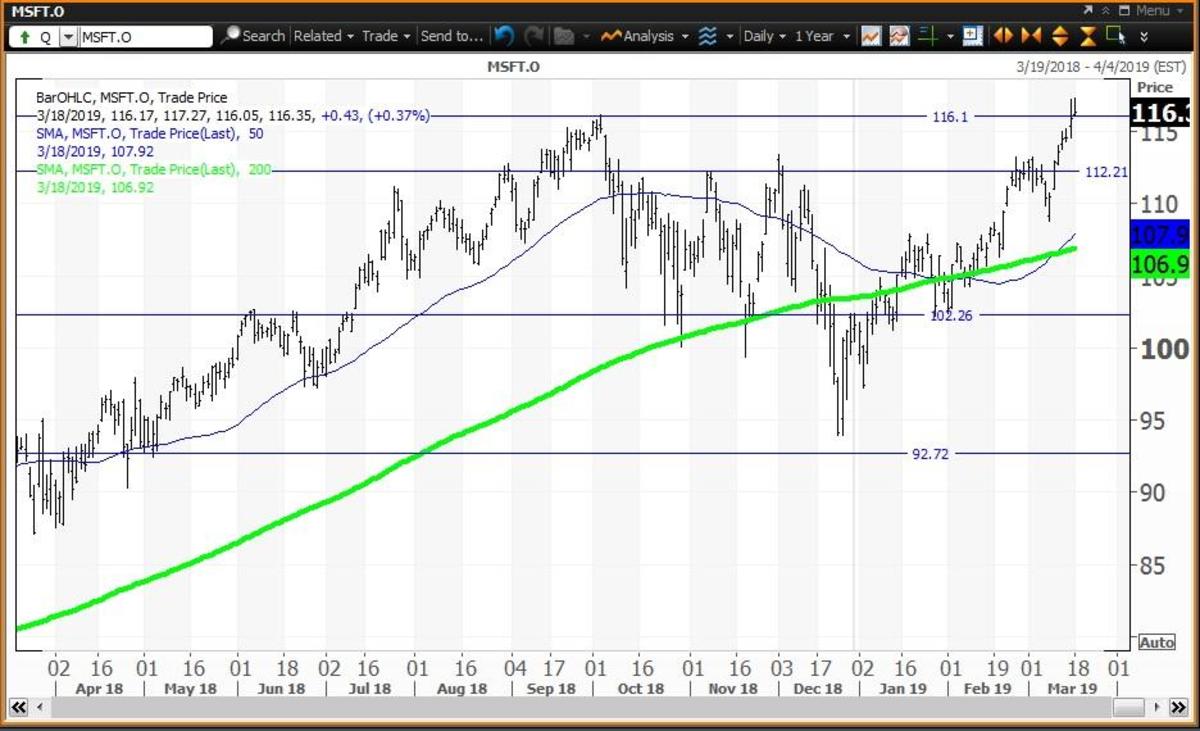Open the Related dropdown menu
This screenshot has width=1200, height=731.
(324, 36)
